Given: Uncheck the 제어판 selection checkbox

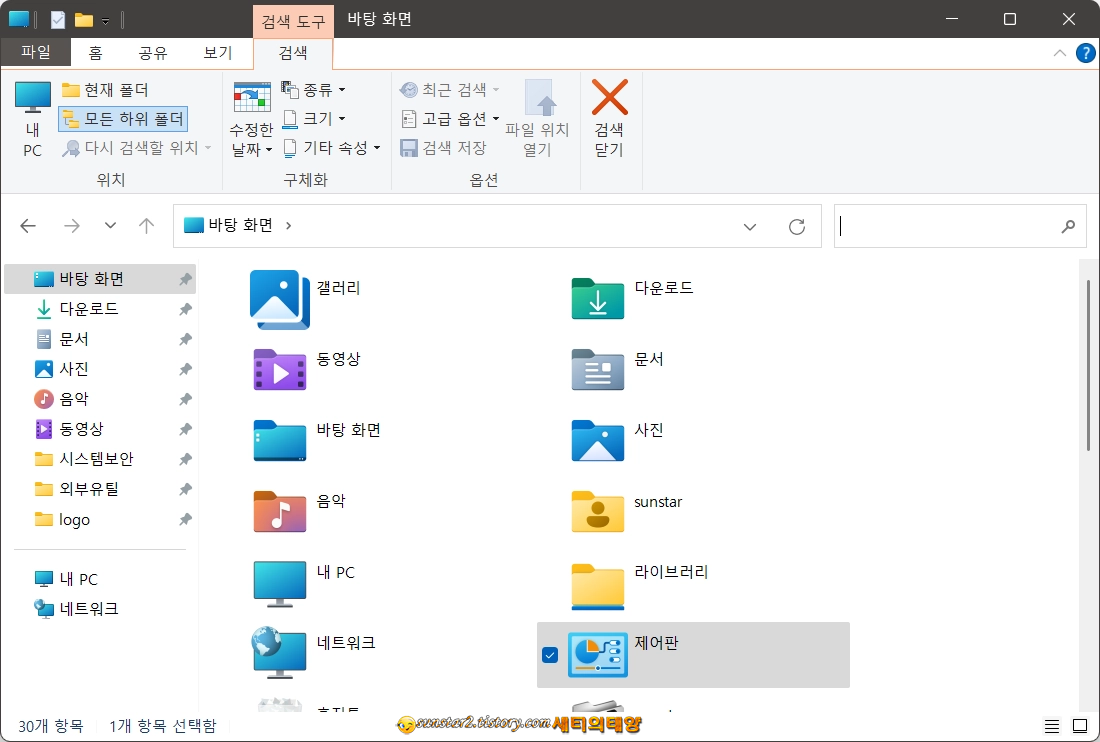Looking at the screenshot, I should click(551, 655).
